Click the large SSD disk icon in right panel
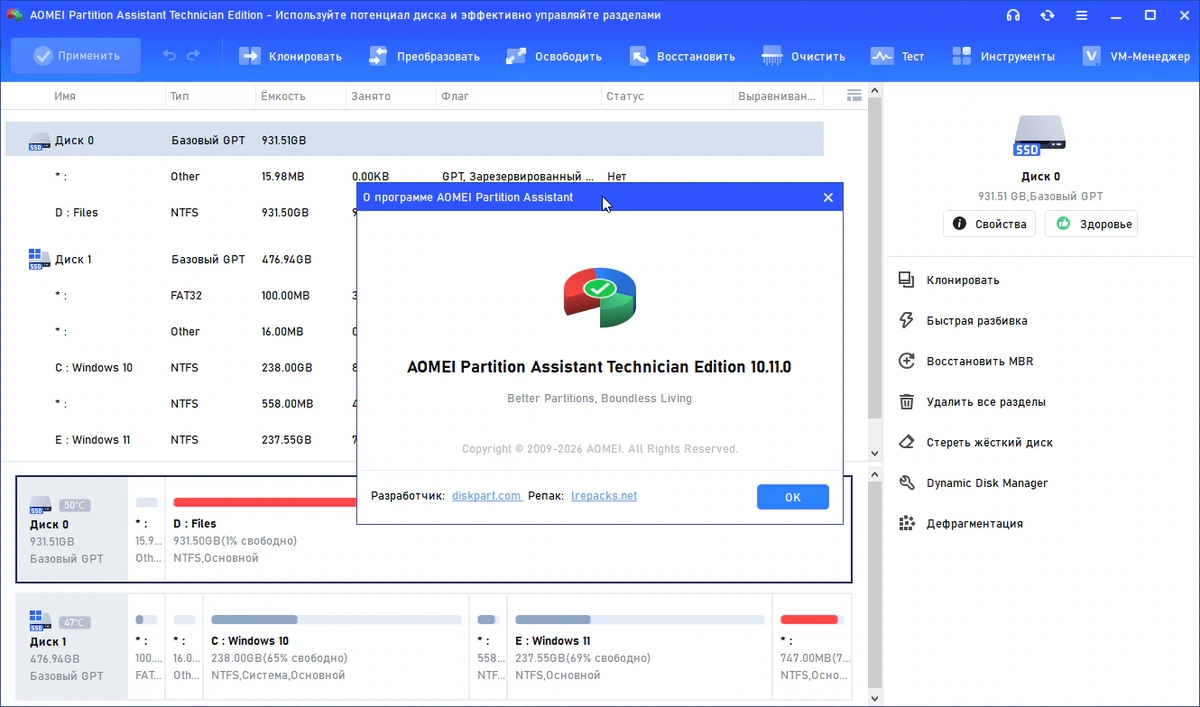1200x707 pixels. coord(1041,134)
